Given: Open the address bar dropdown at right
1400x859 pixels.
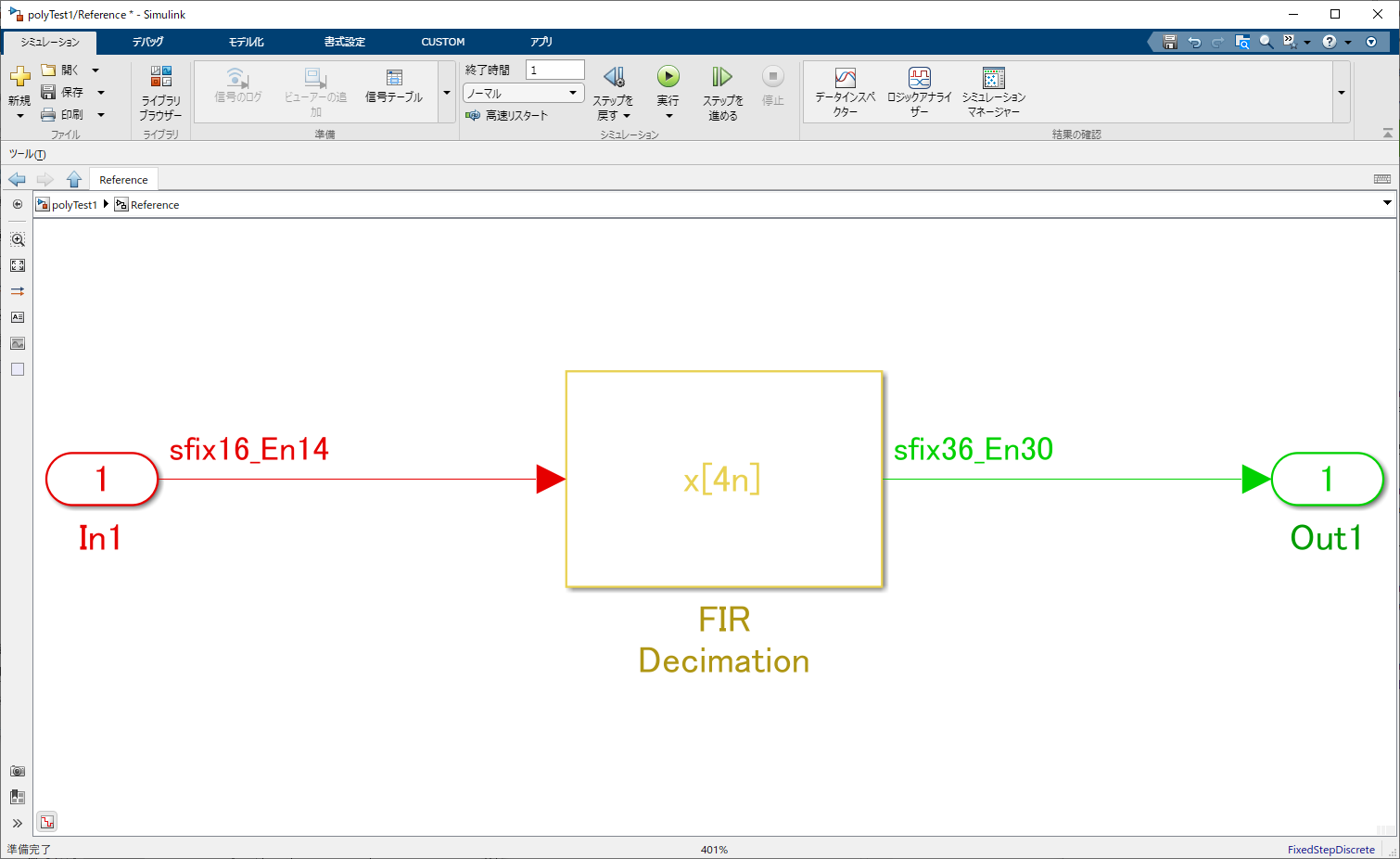Looking at the screenshot, I should click(x=1387, y=203).
